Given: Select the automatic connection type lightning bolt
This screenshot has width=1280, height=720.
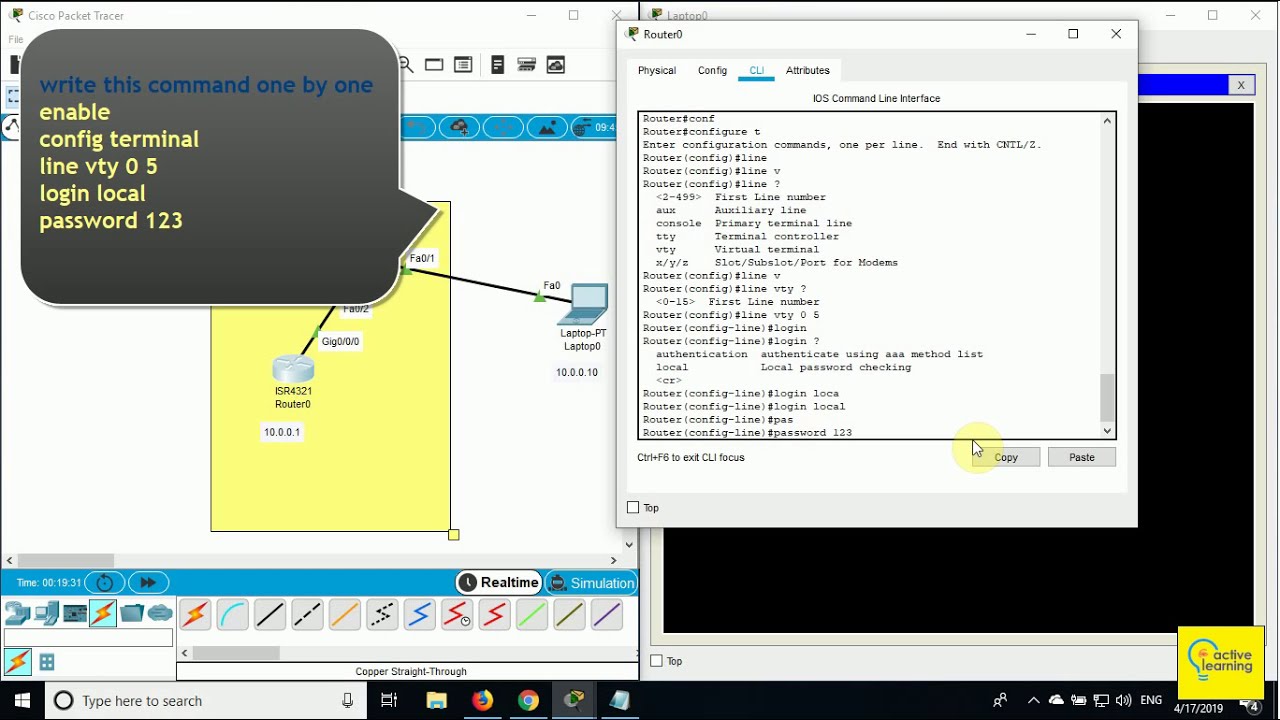Looking at the screenshot, I should pos(195,615).
